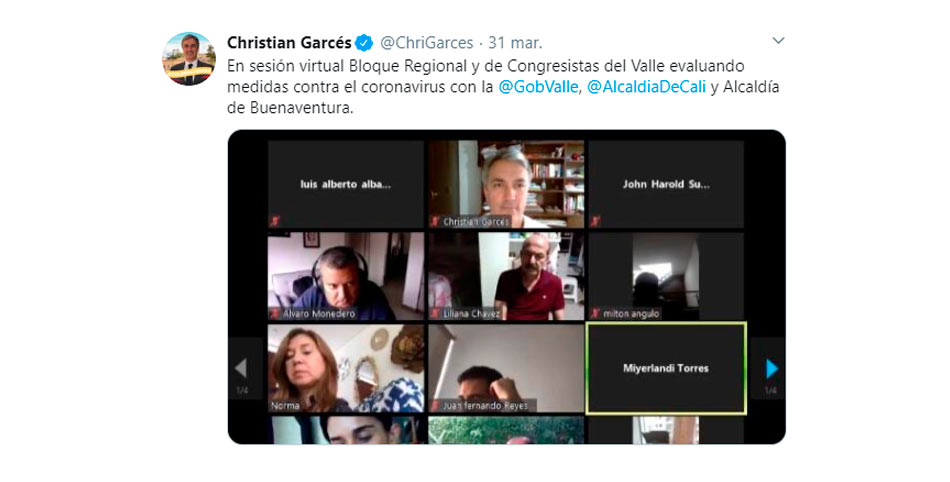Screen dimensions: 950x482
Task: Click muted mic icon on luis alberto tile
Action: pyautogui.click(x=274, y=222)
